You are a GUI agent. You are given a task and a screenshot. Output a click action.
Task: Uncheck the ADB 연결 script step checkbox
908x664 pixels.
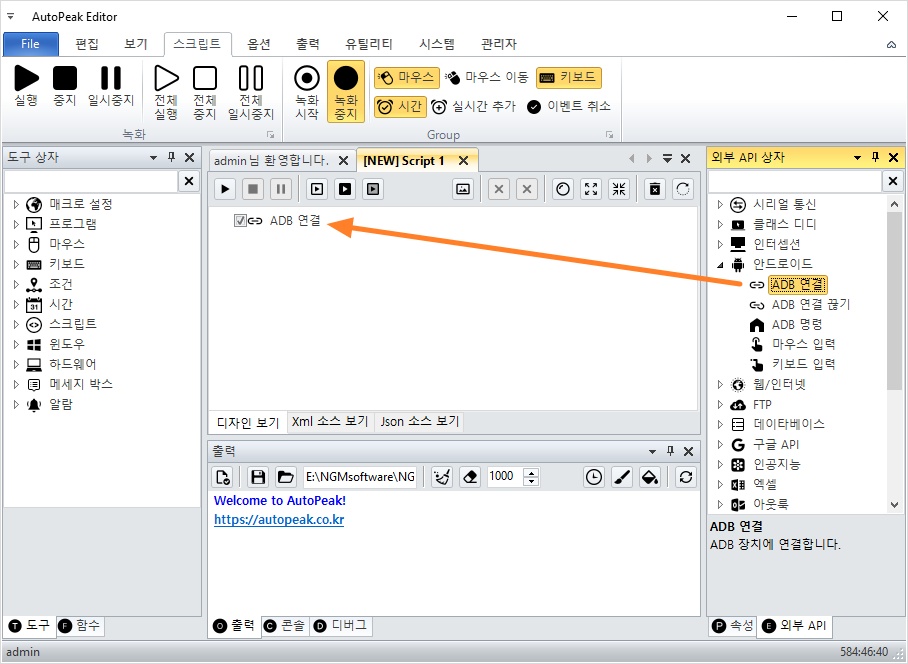click(240, 221)
